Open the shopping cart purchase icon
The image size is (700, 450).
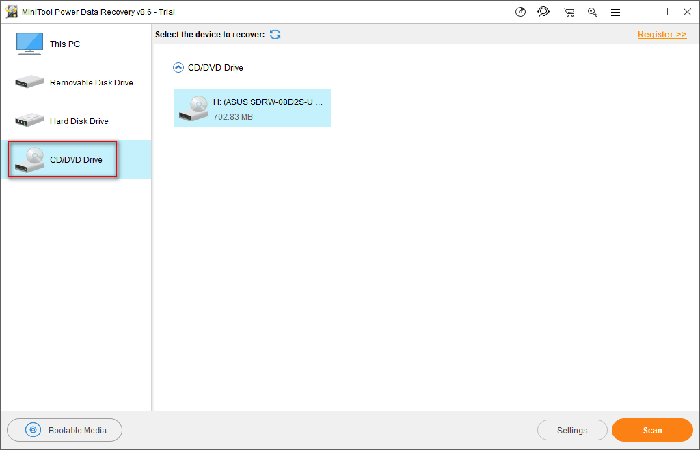(x=569, y=12)
